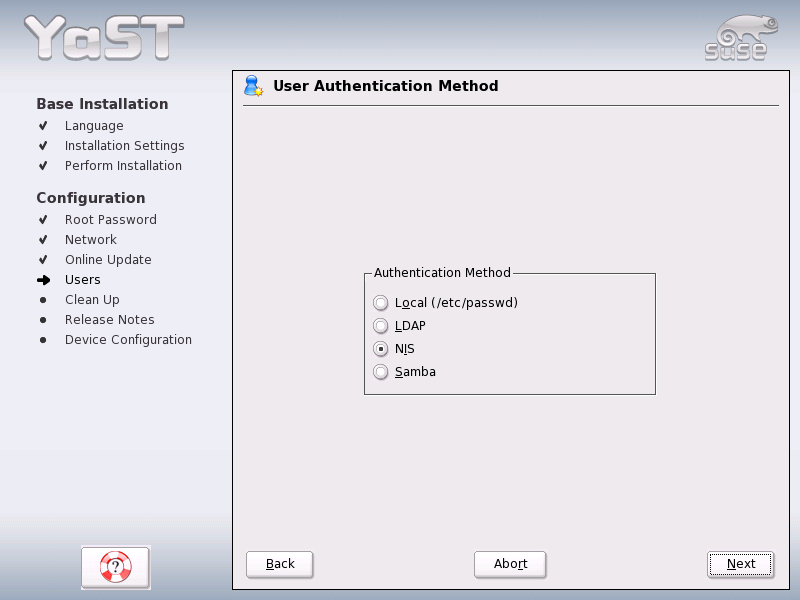This screenshot has height=600, width=800.
Task: Click the Base Installation heading
Action: pyautogui.click(x=102, y=104)
